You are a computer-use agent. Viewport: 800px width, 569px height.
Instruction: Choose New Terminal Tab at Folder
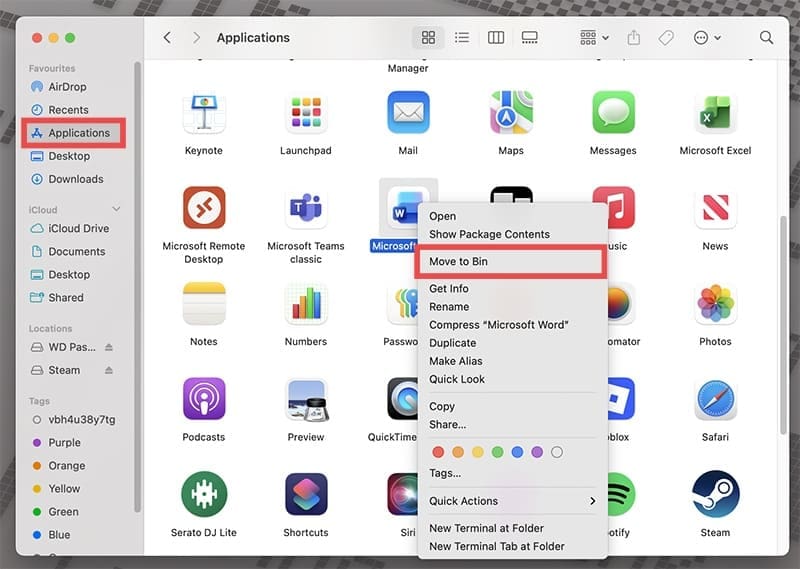512,546
